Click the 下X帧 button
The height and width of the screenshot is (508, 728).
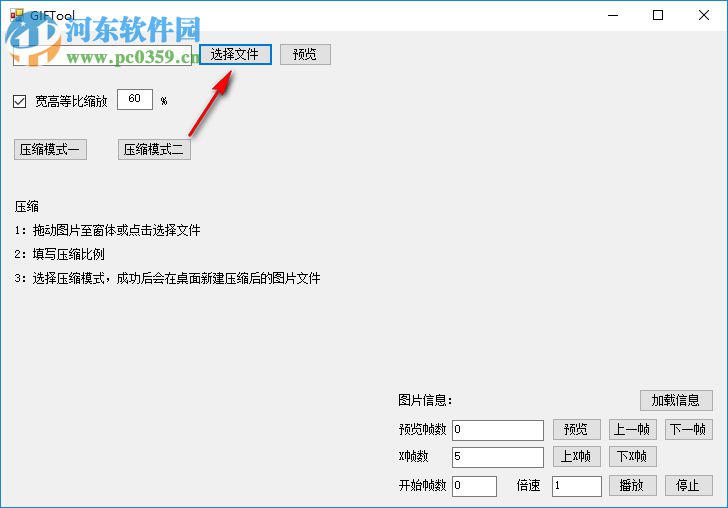(632, 456)
